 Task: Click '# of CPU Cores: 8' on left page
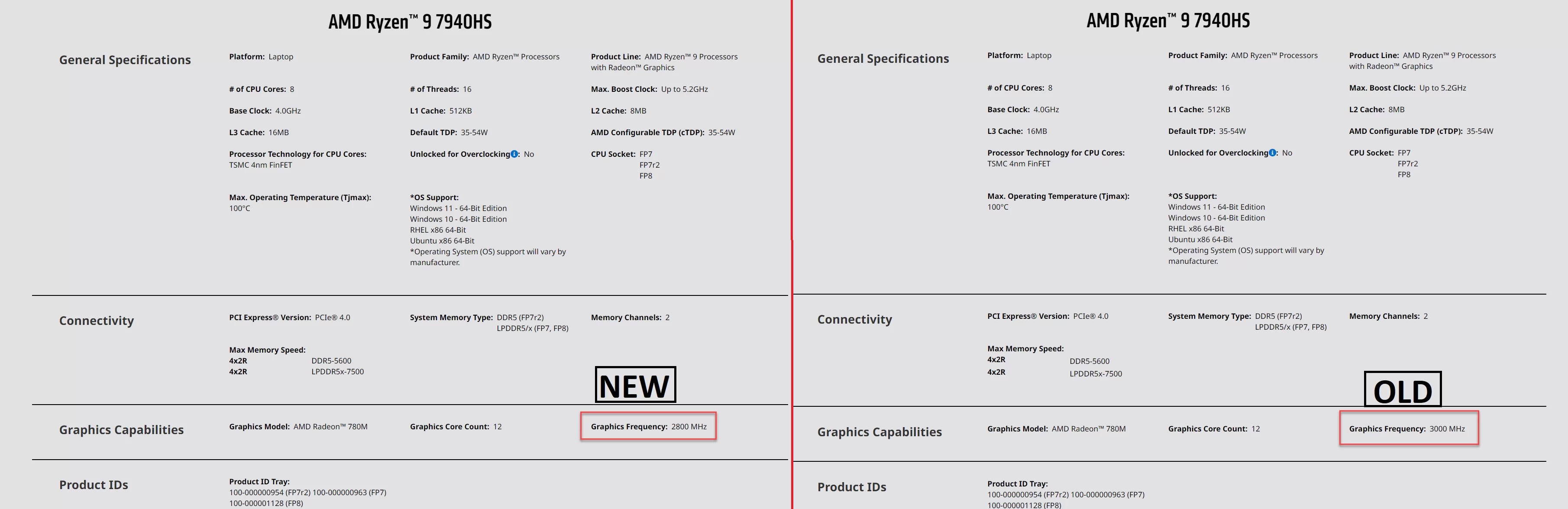click(261, 89)
